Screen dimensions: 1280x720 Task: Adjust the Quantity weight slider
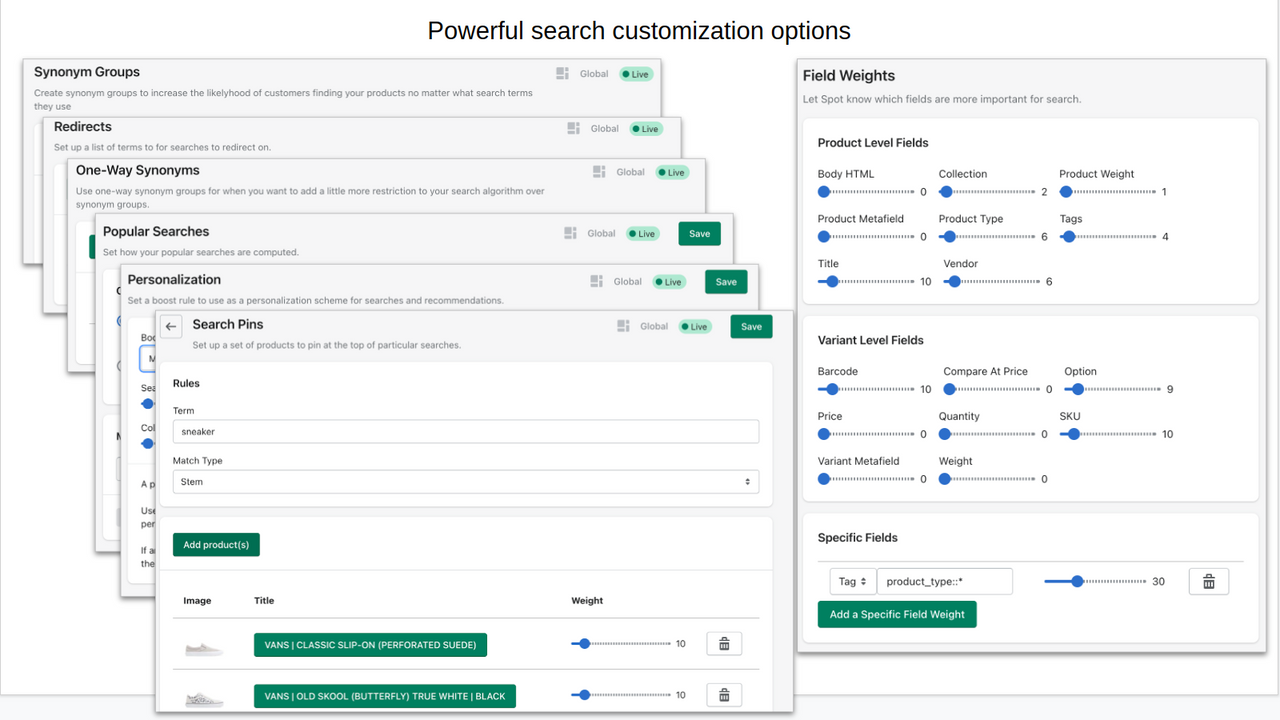click(x=987, y=434)
